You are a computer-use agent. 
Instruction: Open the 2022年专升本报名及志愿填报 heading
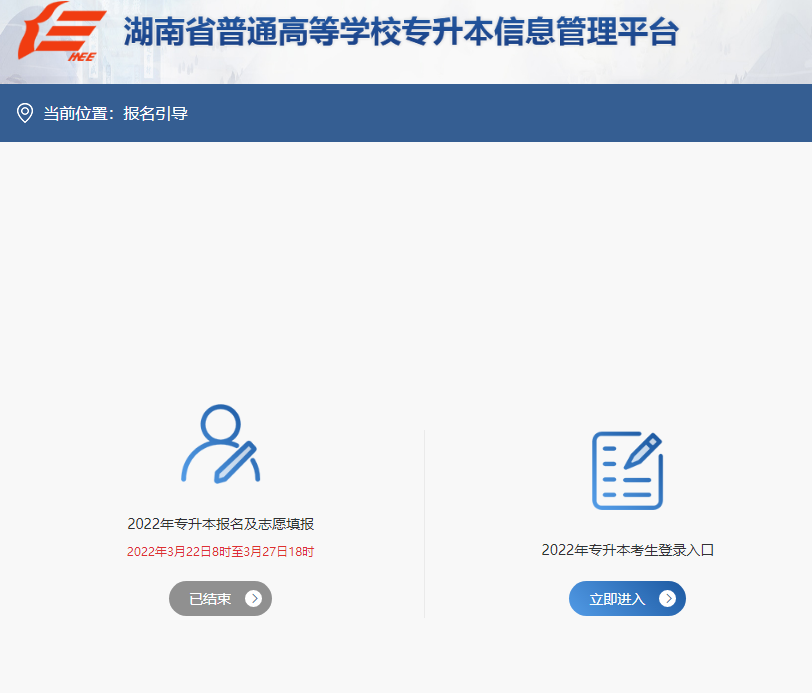point(220,524)
